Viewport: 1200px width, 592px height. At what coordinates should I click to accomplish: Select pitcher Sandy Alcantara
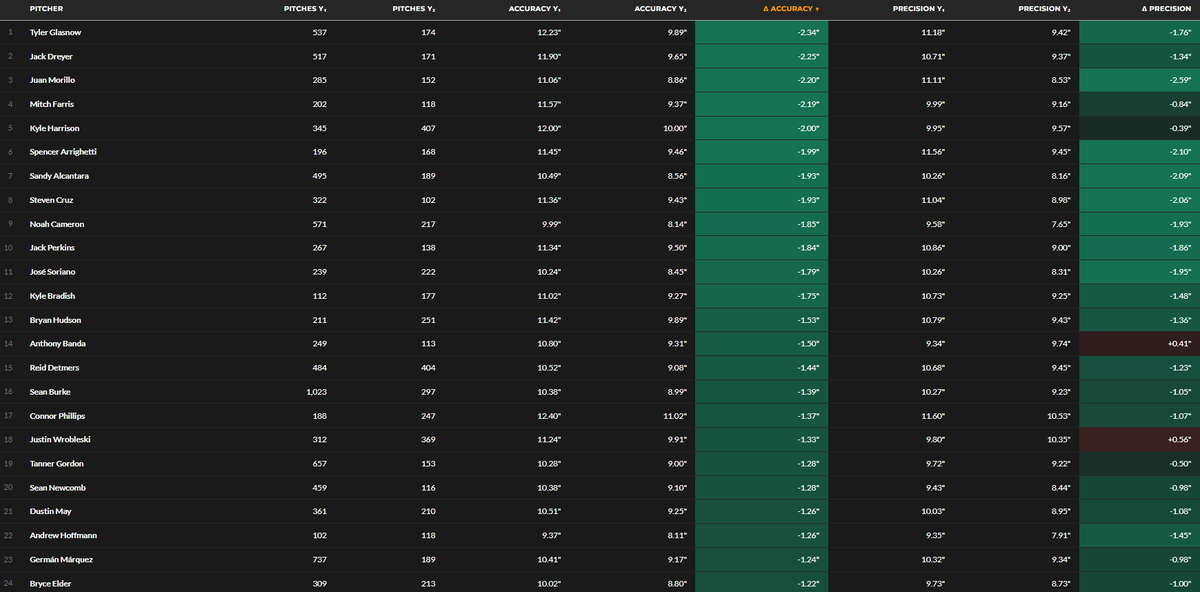click(x=58, y=176)
